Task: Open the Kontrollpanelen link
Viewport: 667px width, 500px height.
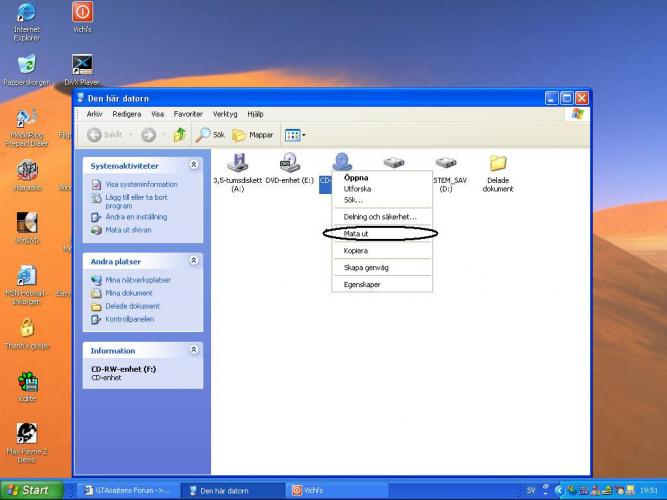Action: pos(129,319)
